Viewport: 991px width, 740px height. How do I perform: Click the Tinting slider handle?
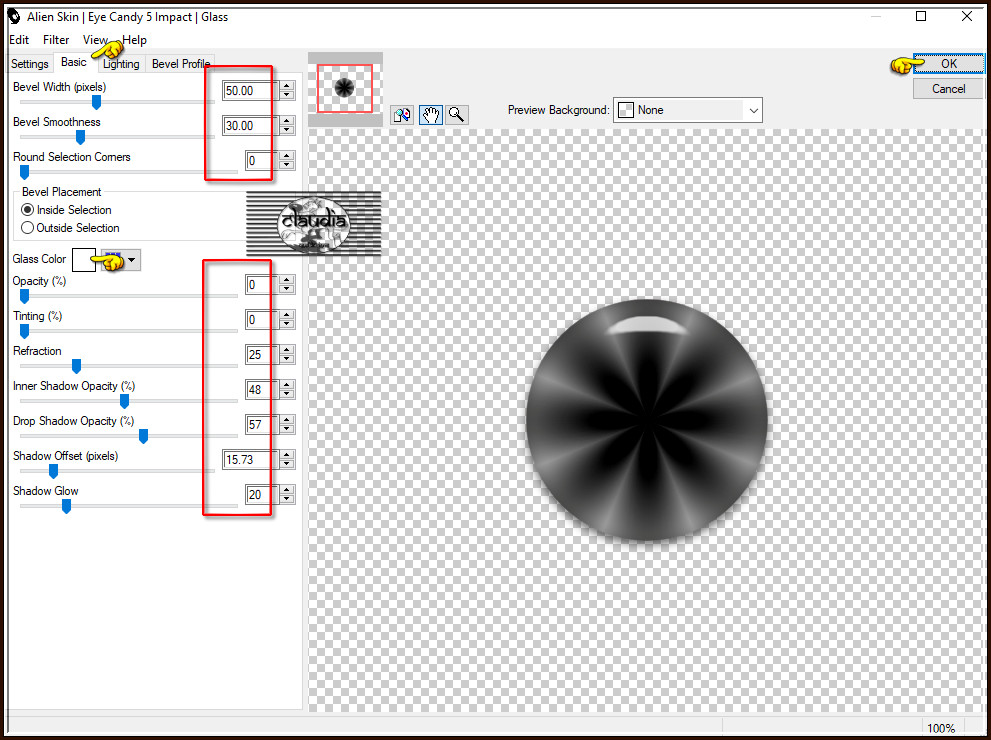click(x=25, y=331)
